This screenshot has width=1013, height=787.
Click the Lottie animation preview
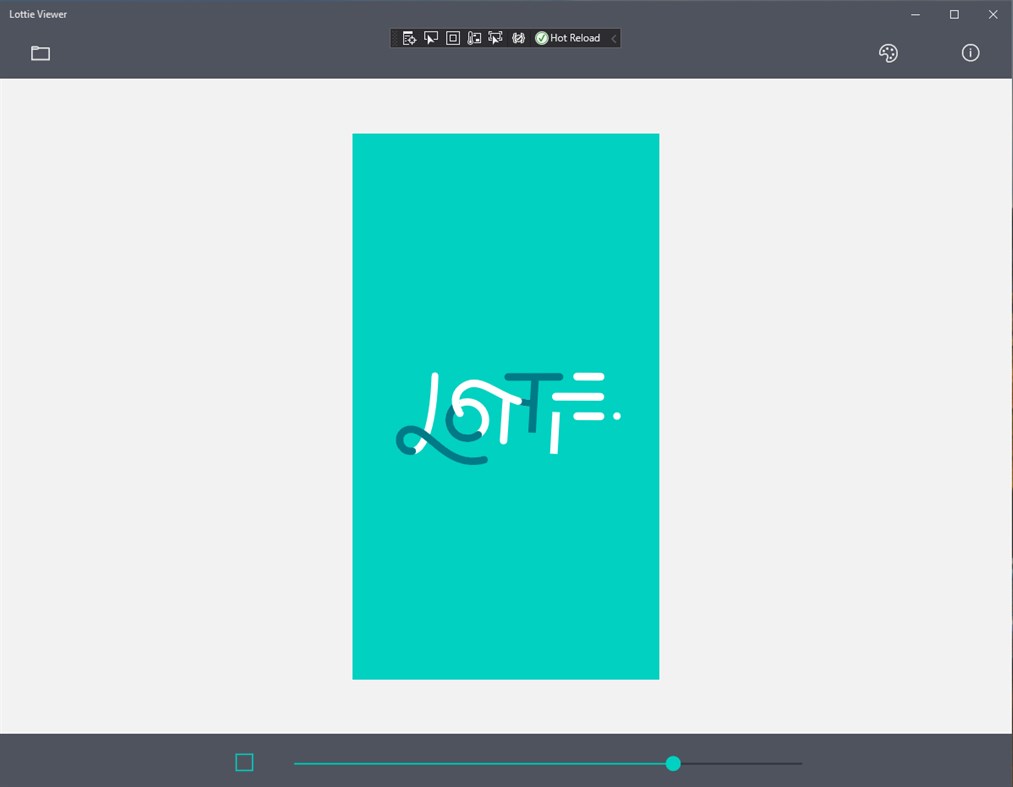pos(506,406)
